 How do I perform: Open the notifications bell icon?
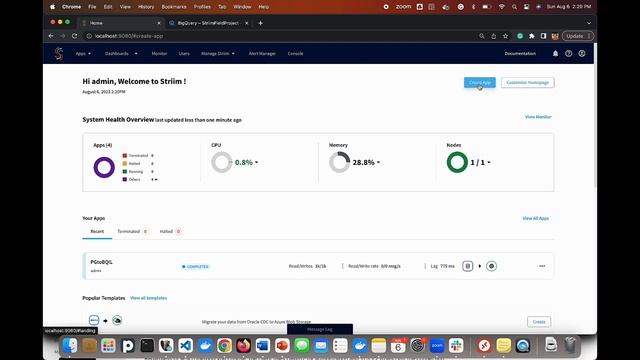(x=555, y=53)
